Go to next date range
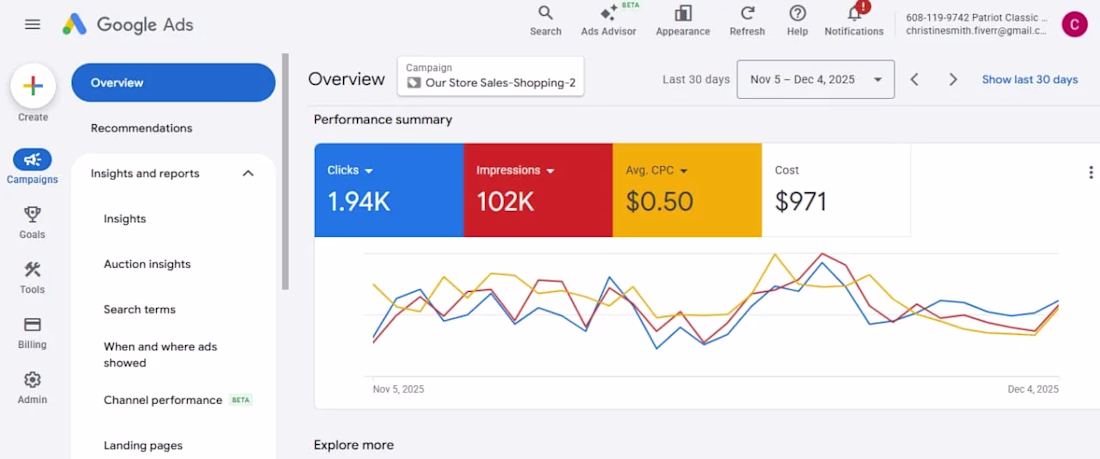Viewport: 1100px width, 459px height. click(x=953, y=79)
